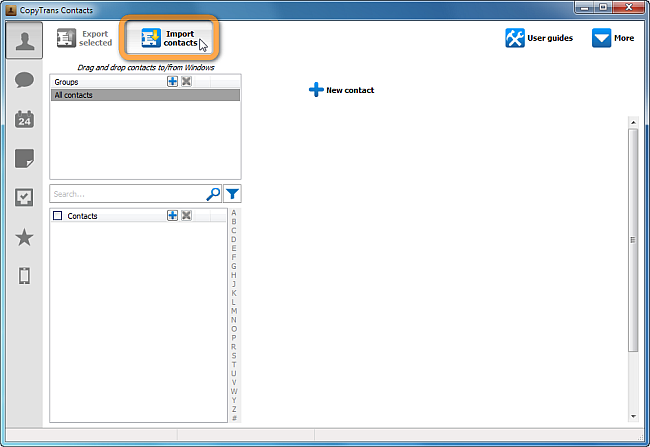This screenshot has height=447, width=650.
Task: Click the scrollbar down arrow
Action: [x=633, y=416]
